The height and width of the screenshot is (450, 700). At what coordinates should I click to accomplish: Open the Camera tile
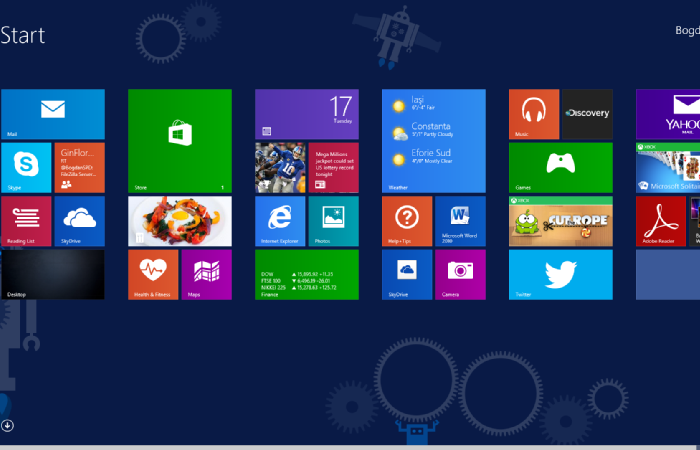point(461,275)
